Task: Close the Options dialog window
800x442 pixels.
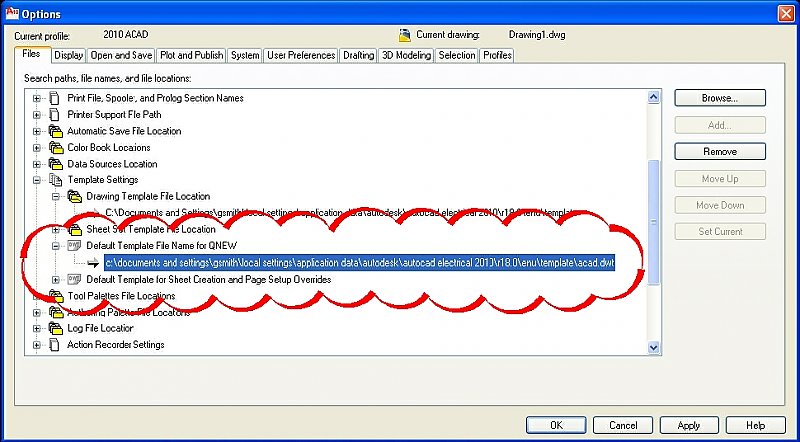Action: (x=786, y=13)
